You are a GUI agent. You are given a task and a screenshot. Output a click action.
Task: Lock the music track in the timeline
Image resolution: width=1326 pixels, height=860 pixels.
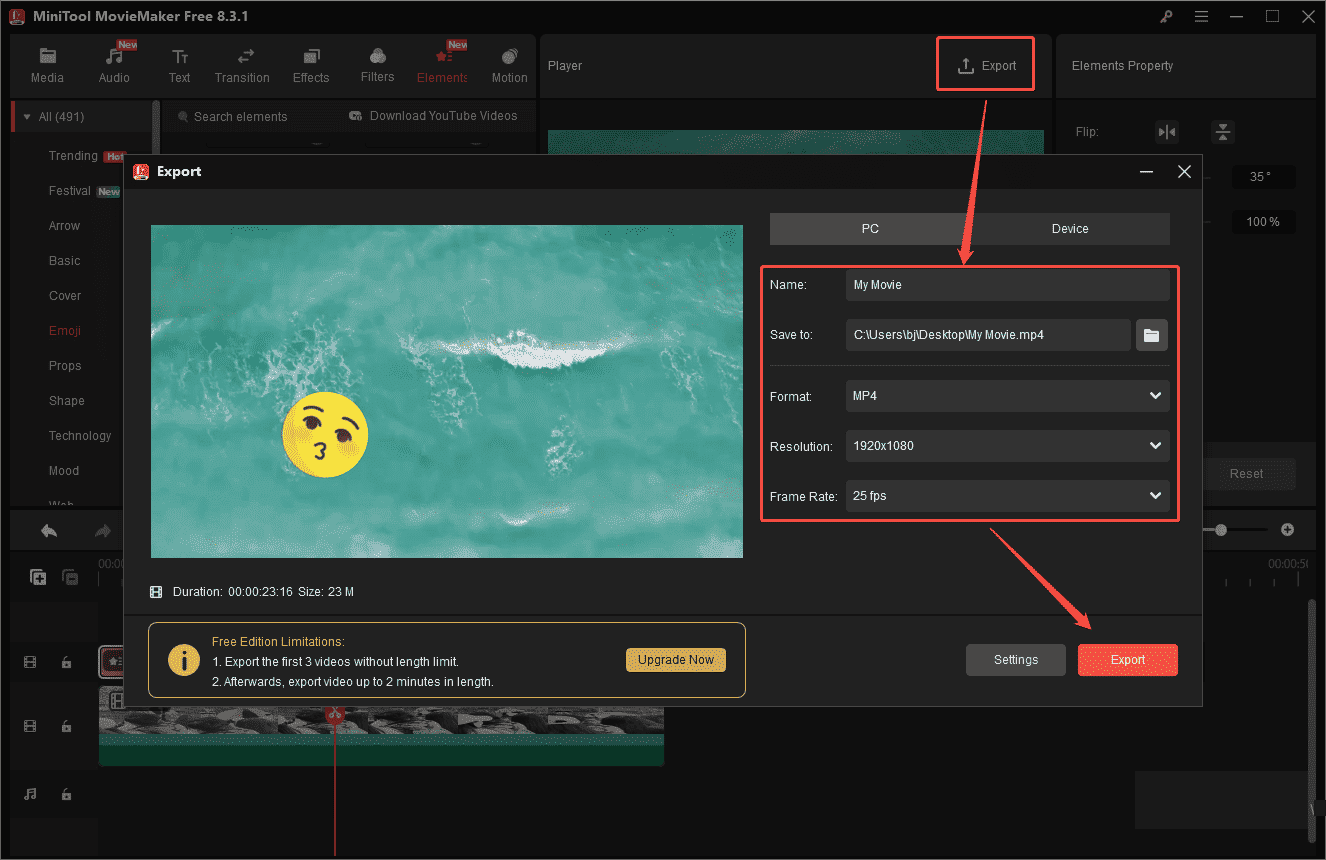click(66, 794)
